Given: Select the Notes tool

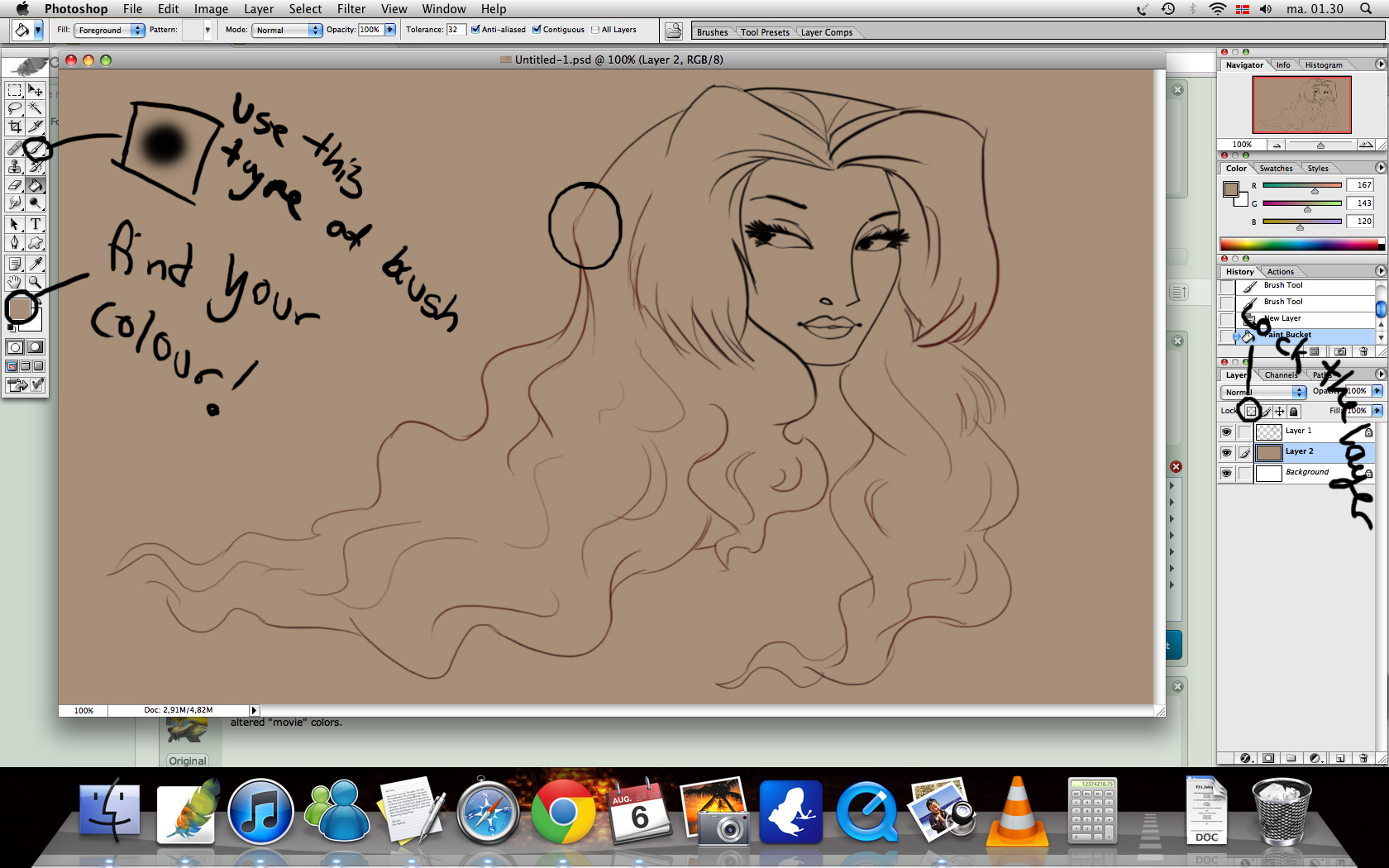Looking at the screenshot, I should tap(15, 264).
